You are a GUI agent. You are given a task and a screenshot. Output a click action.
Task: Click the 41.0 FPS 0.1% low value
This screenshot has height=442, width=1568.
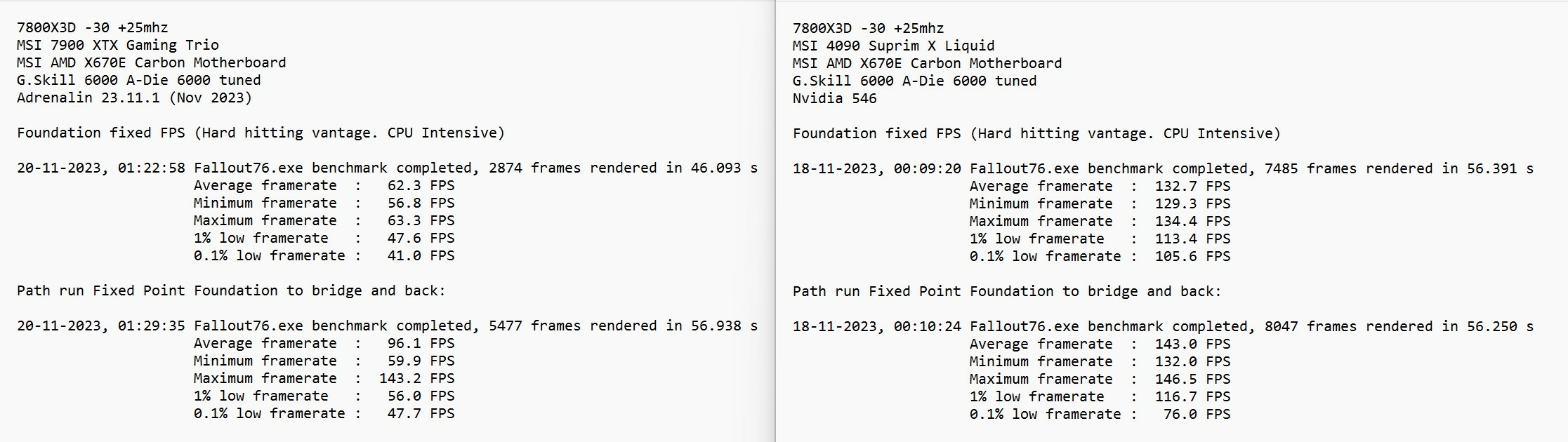[421, 255]
